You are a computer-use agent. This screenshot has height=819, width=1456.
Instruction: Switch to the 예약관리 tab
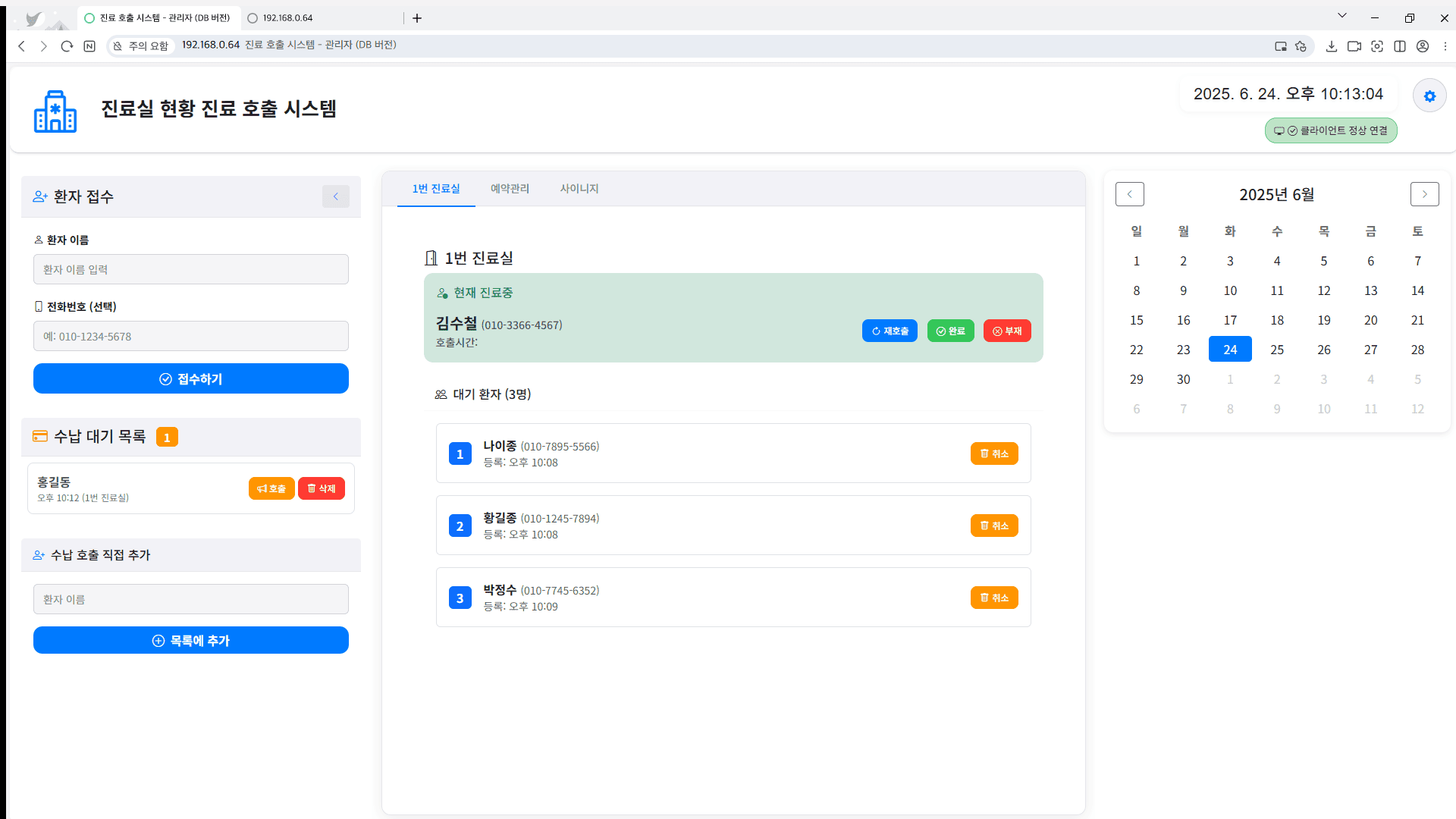(510, 188)
